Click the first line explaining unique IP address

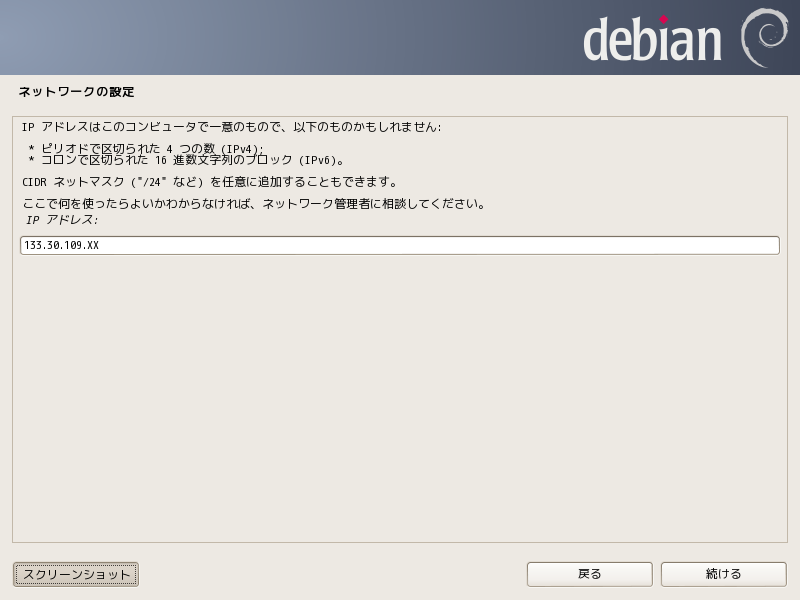231,127
